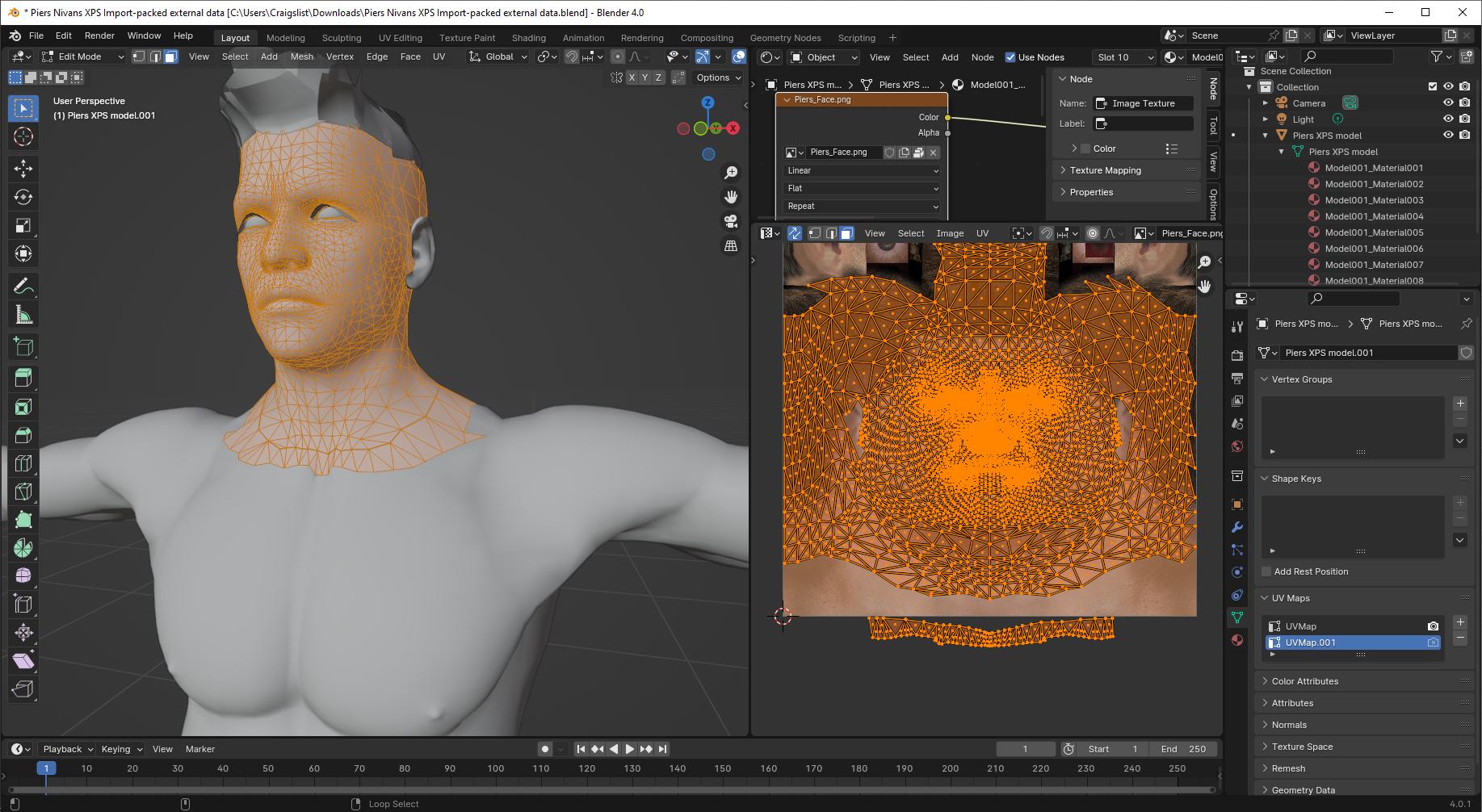Open Object Data properties tab icon

pyautogui.click(x=1236, y=617)
